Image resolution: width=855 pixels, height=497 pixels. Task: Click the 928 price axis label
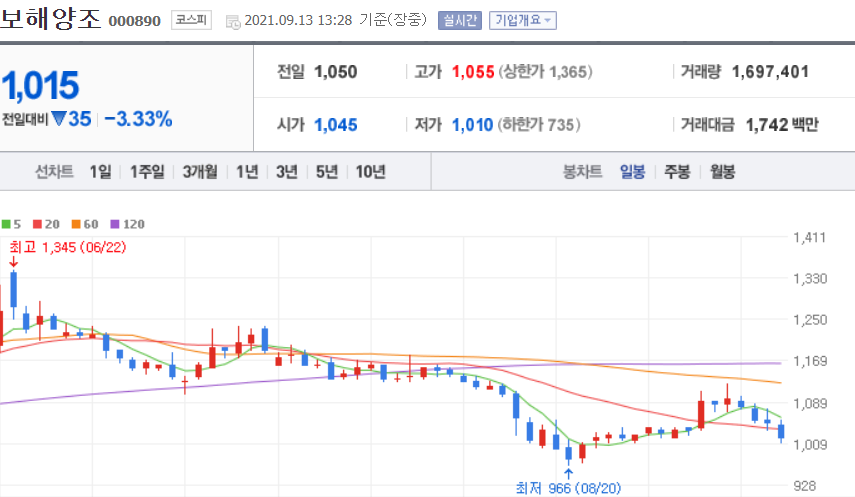tap(805, 486)
